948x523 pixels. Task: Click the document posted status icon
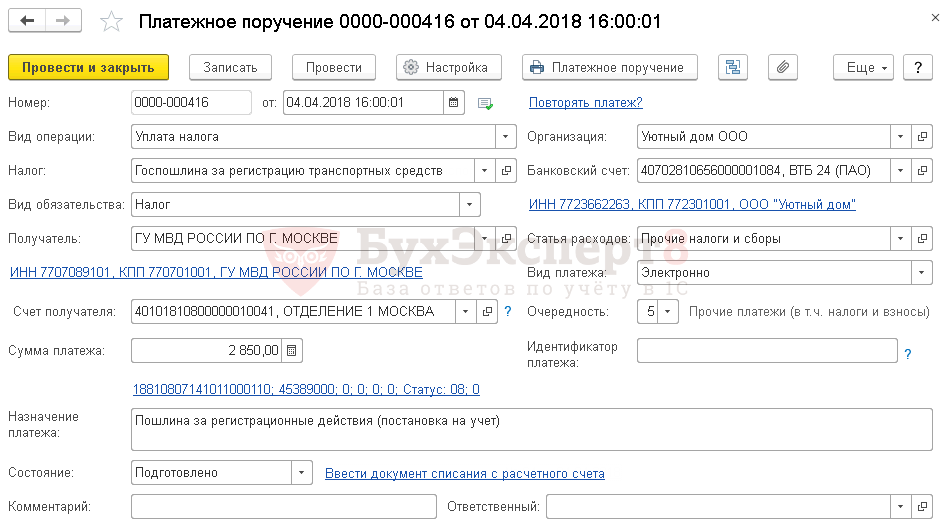coord(485,104)
